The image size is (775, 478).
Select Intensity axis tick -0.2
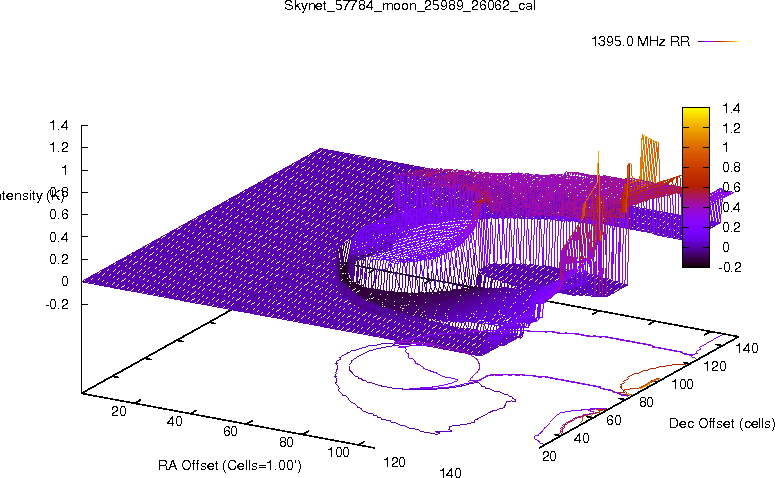[x=57, y=304]
